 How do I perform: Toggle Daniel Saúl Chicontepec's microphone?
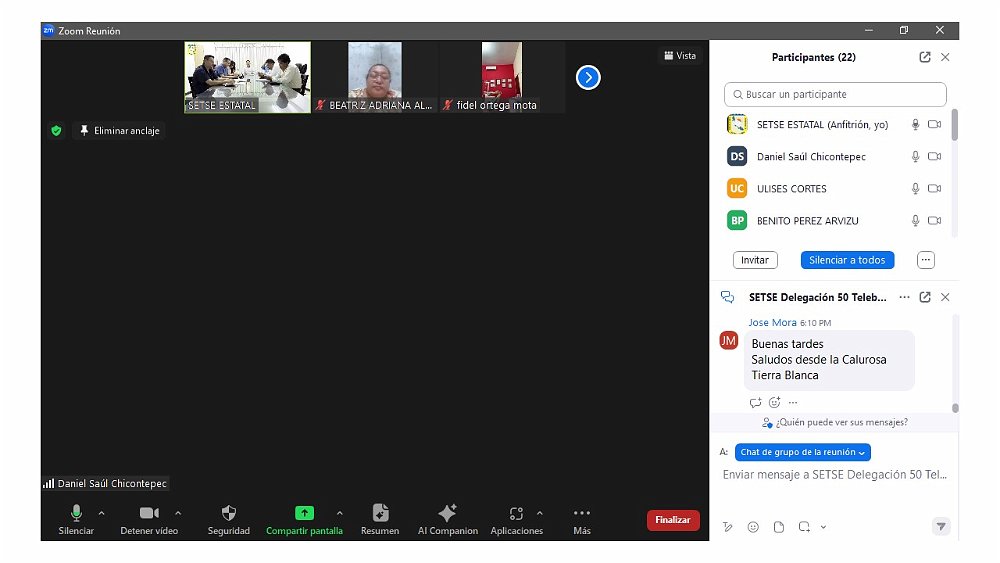point(915,157)
